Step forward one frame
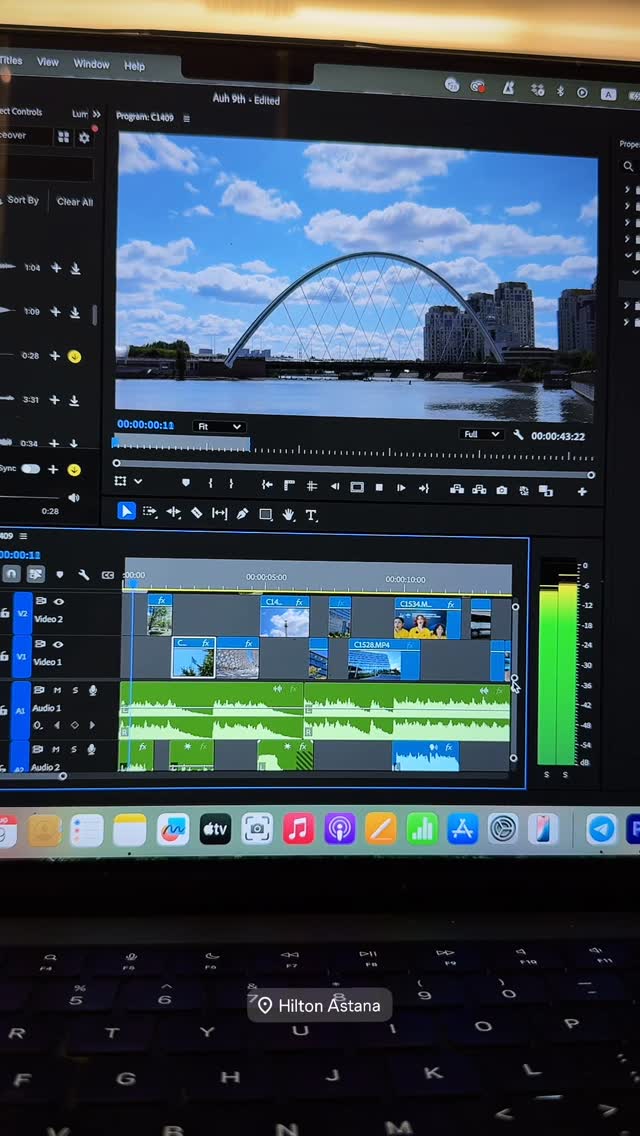640x1136 pixels. [401, 488]
